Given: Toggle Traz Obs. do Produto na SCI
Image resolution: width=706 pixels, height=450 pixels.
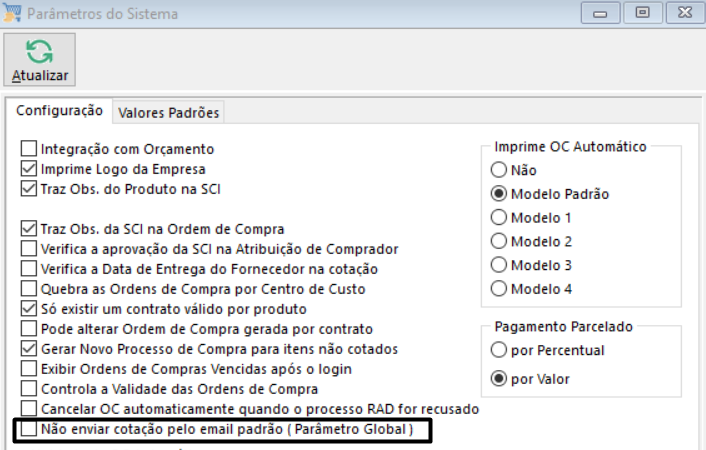Looking at the screenshot, I should point(29,189).
